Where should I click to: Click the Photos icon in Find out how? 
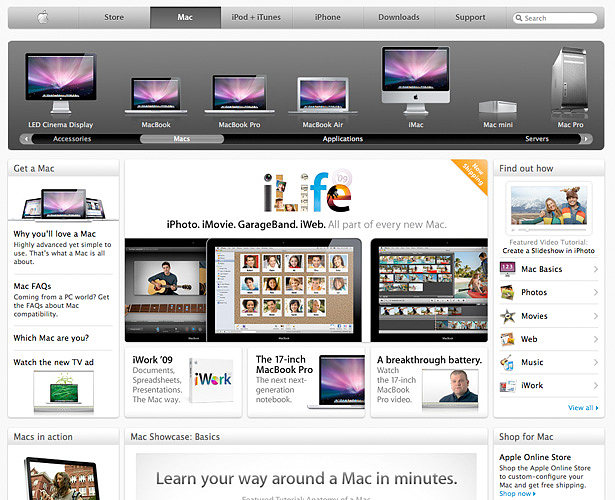(x=508, y=293)
